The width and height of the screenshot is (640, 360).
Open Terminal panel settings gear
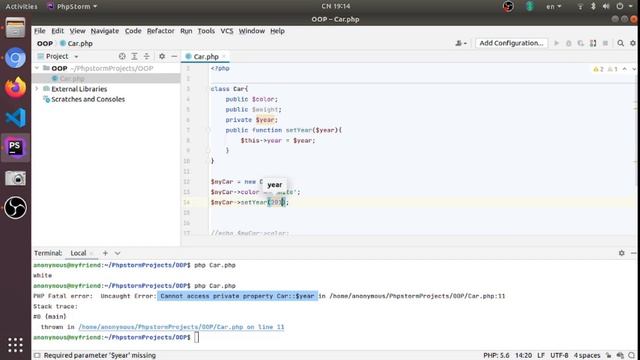(x=621, y=253)
